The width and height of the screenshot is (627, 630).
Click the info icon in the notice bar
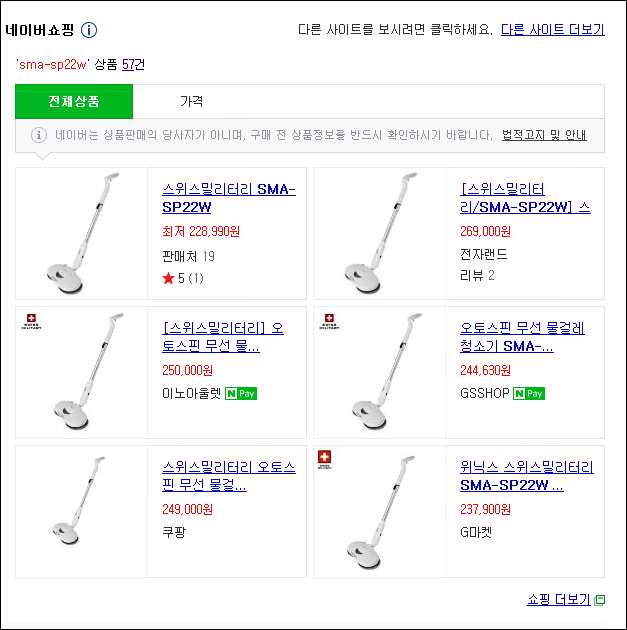click(x=39, y=135)
